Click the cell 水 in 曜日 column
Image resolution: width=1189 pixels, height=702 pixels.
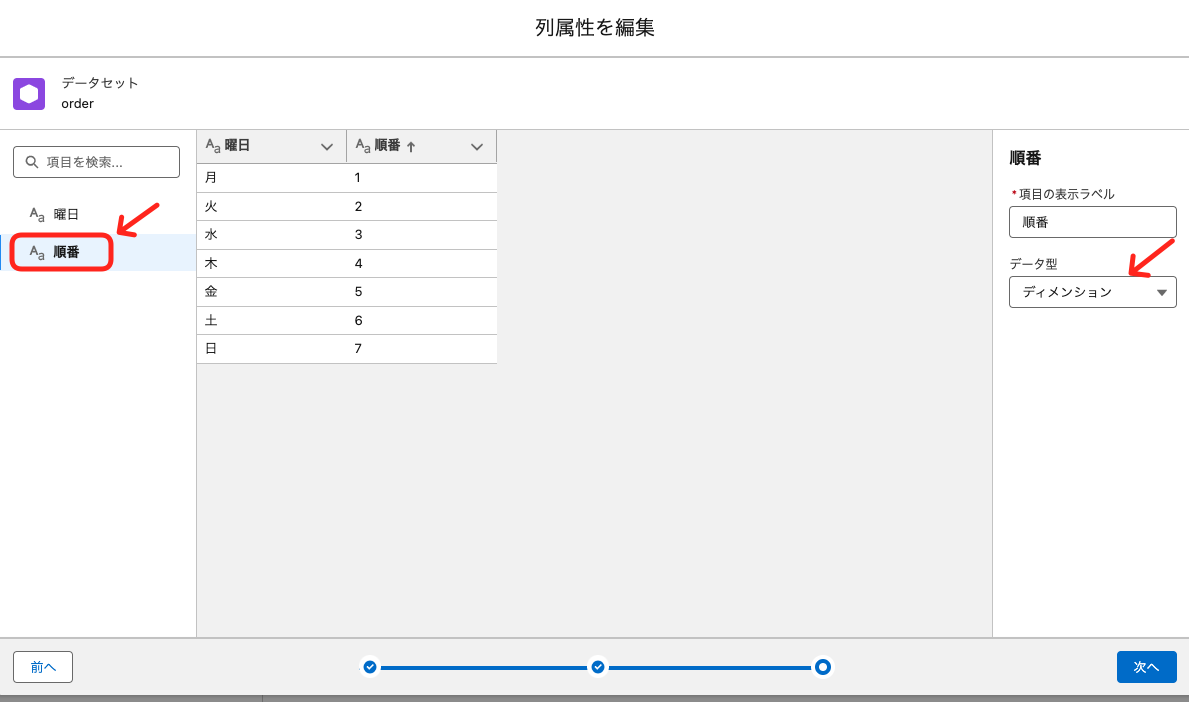pyautogui.click(x=271, y=235)
